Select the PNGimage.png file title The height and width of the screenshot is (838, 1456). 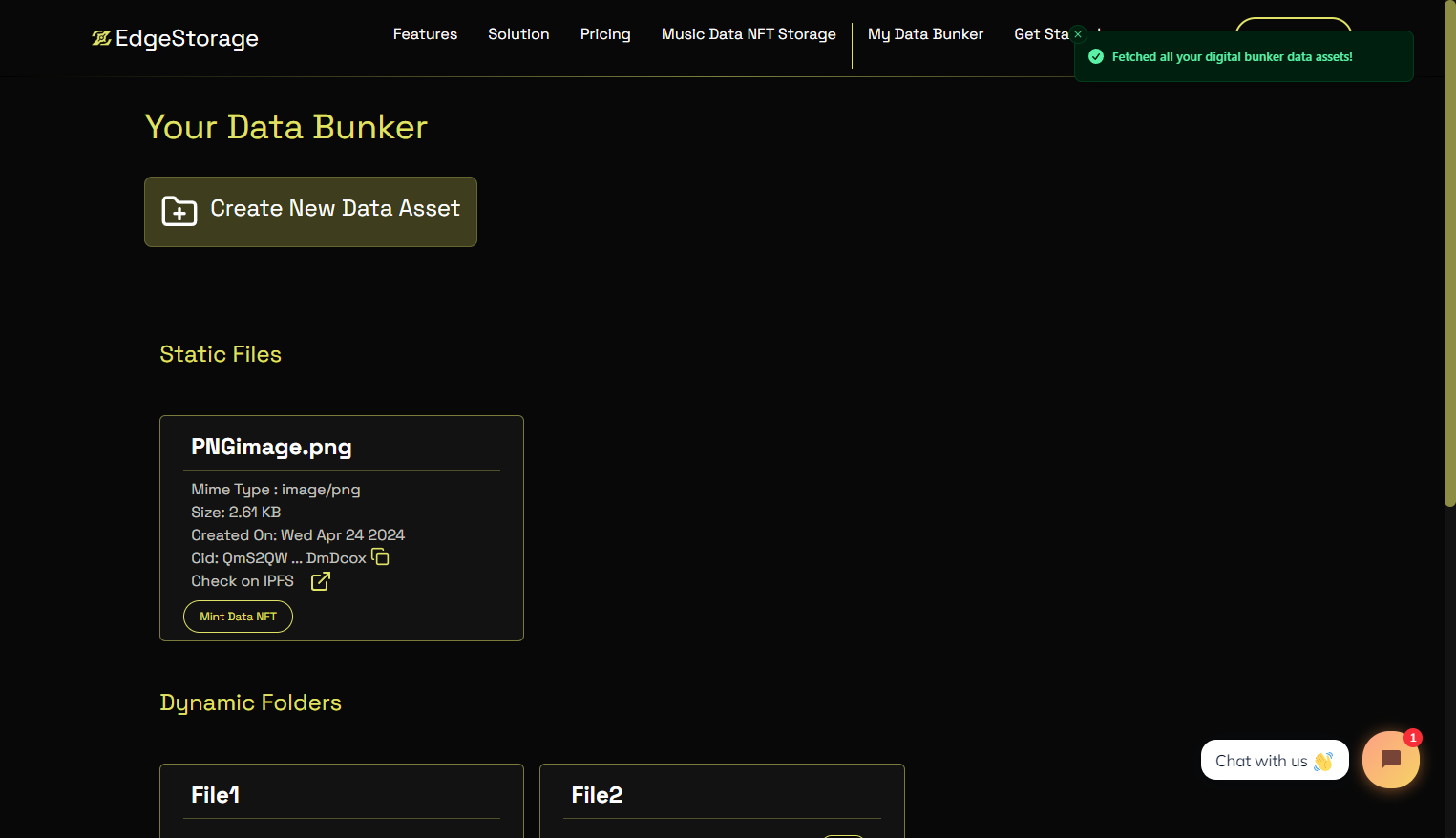[271, 447]
